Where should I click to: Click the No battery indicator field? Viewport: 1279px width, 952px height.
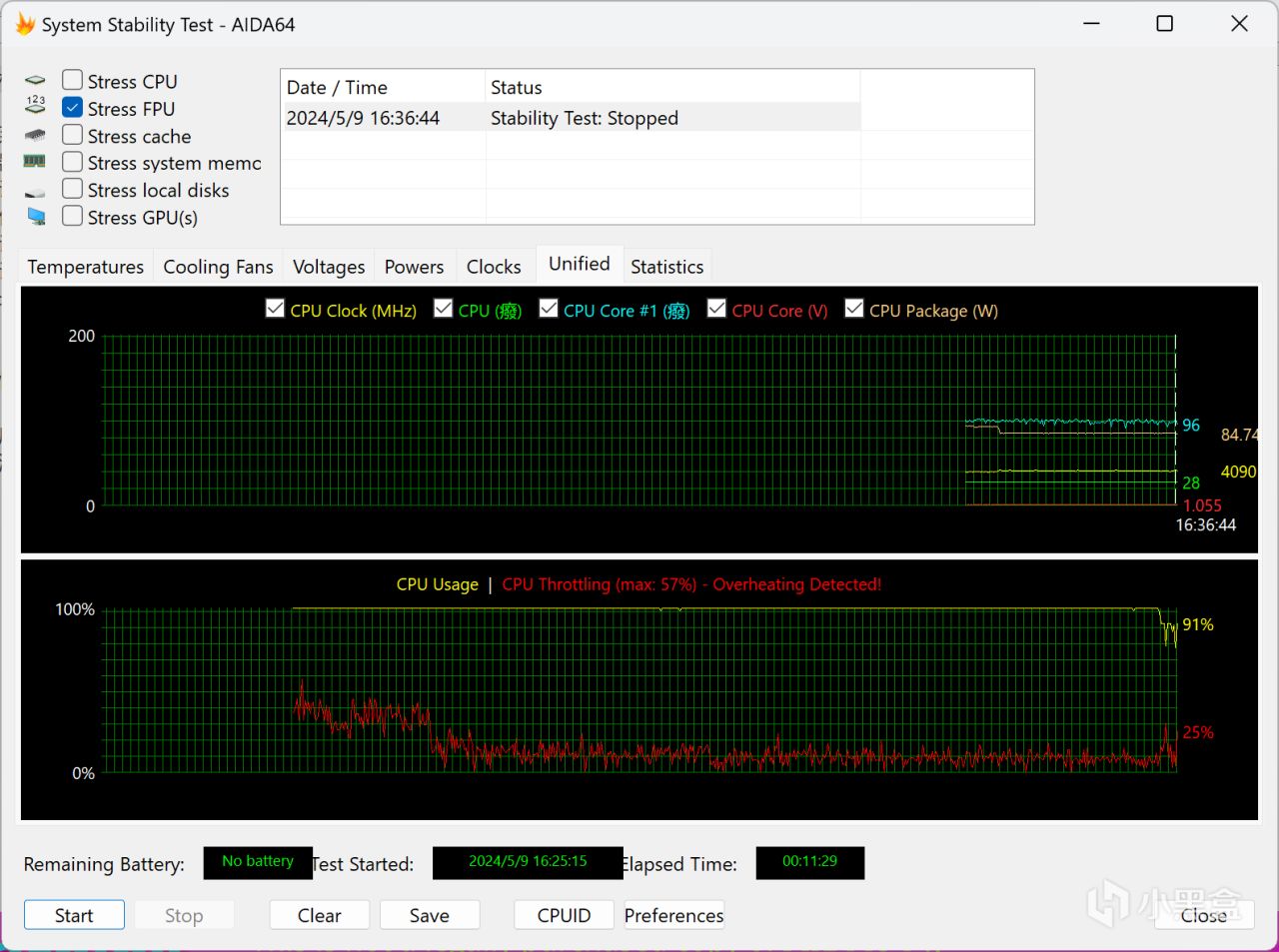[x=258, y=862]
